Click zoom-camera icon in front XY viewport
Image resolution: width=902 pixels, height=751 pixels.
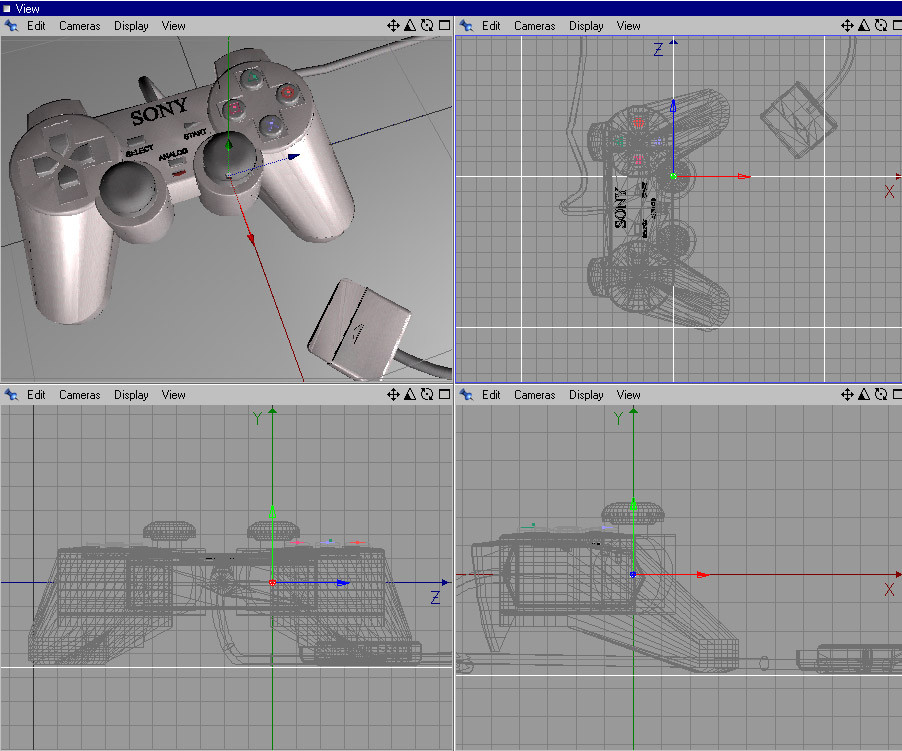pos(864,394)
